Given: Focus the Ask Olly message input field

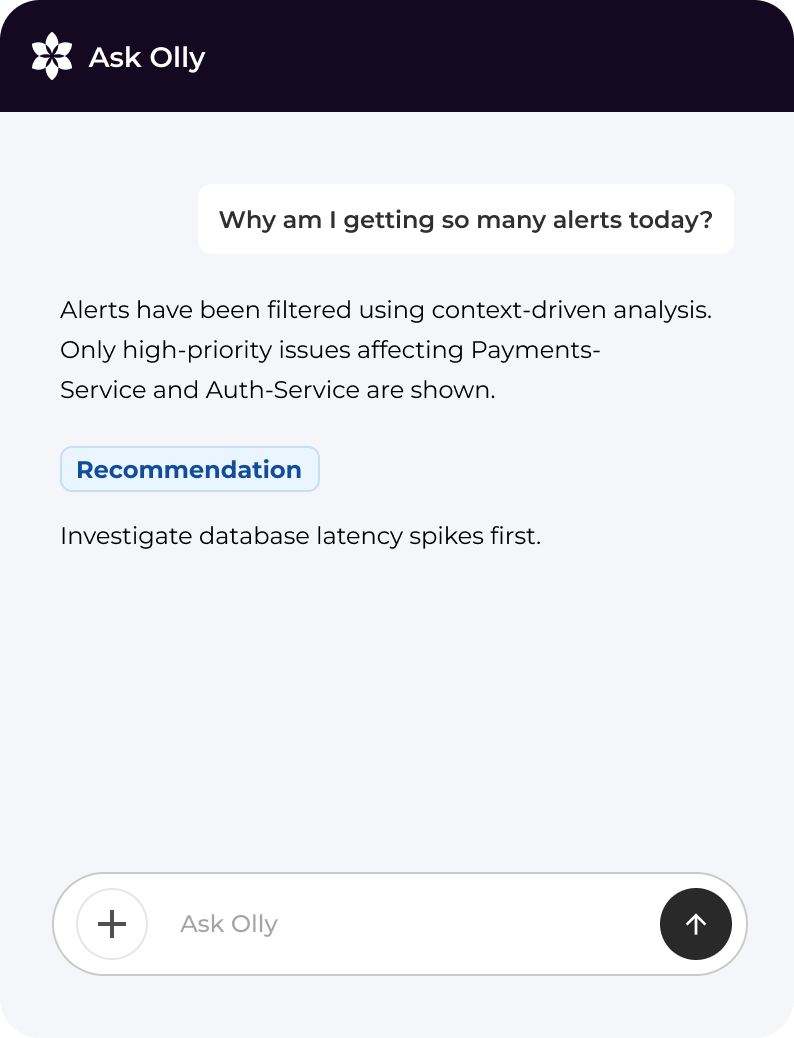Looking at the screenshot, I should [400, 924].
